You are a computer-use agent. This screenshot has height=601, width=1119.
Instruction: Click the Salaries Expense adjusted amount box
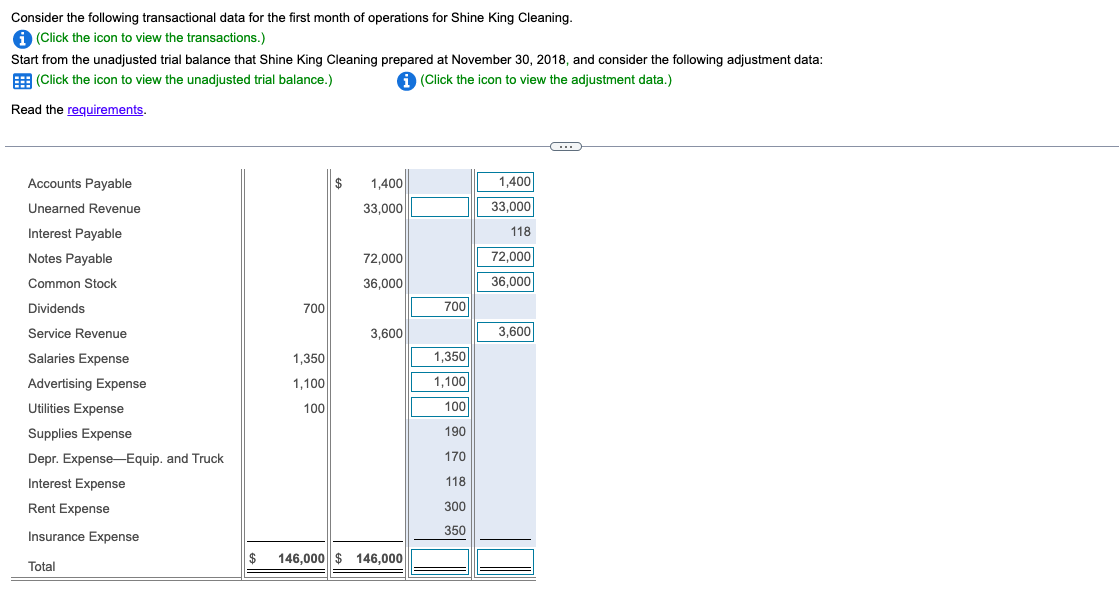tap(440, 356)
